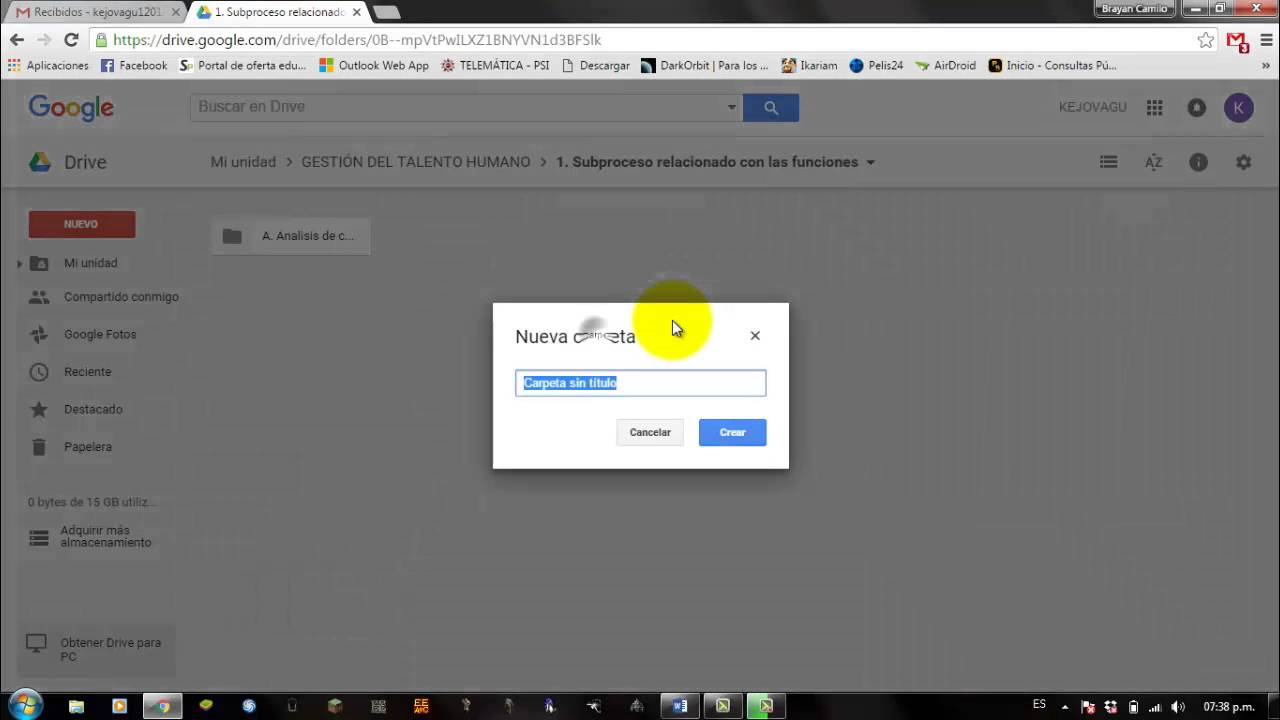Open Facebook bookmark
The width and height of the screenshot is (1280, 720).
coord(134,65)
